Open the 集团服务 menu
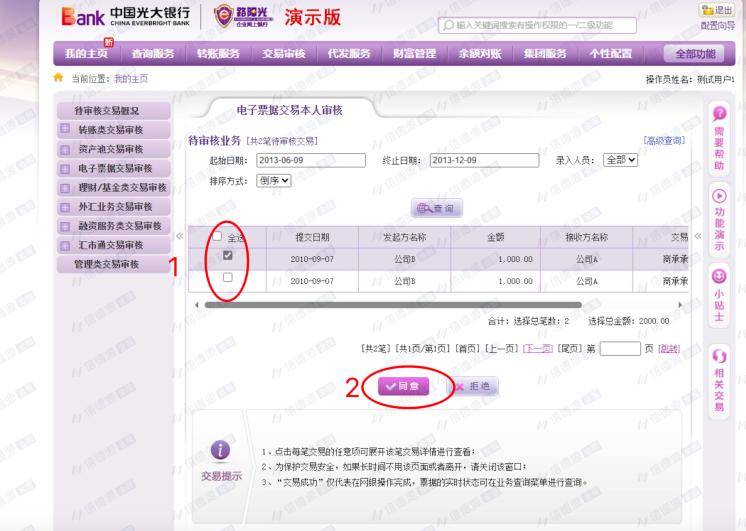This screenshot has width=746, height=531. pos(545,54)
